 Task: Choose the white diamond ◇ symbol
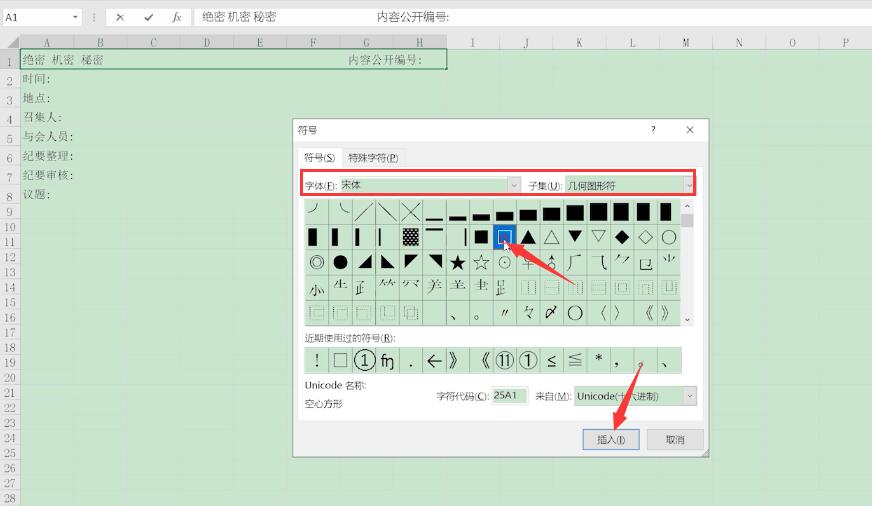pos(645,237)
